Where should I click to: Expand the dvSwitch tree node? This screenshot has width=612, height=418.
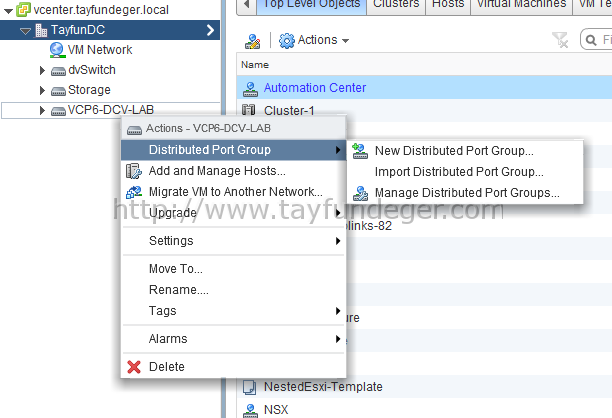tap(42, 70)
